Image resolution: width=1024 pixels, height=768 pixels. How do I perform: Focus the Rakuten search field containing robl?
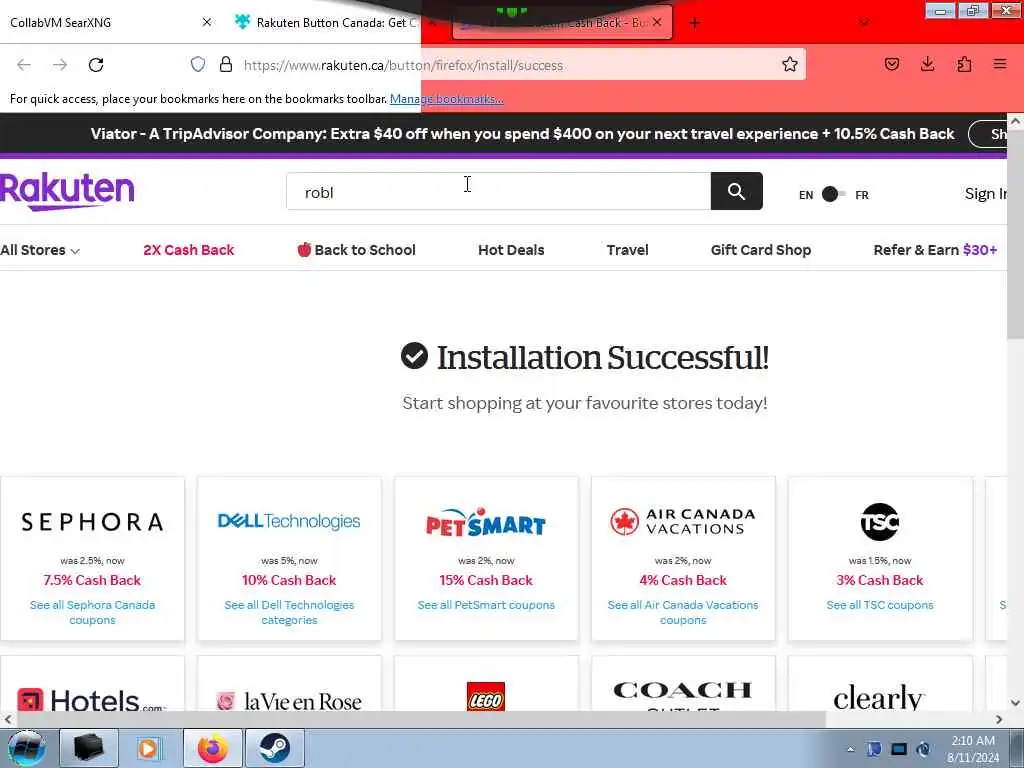click(x=498, y=191)
